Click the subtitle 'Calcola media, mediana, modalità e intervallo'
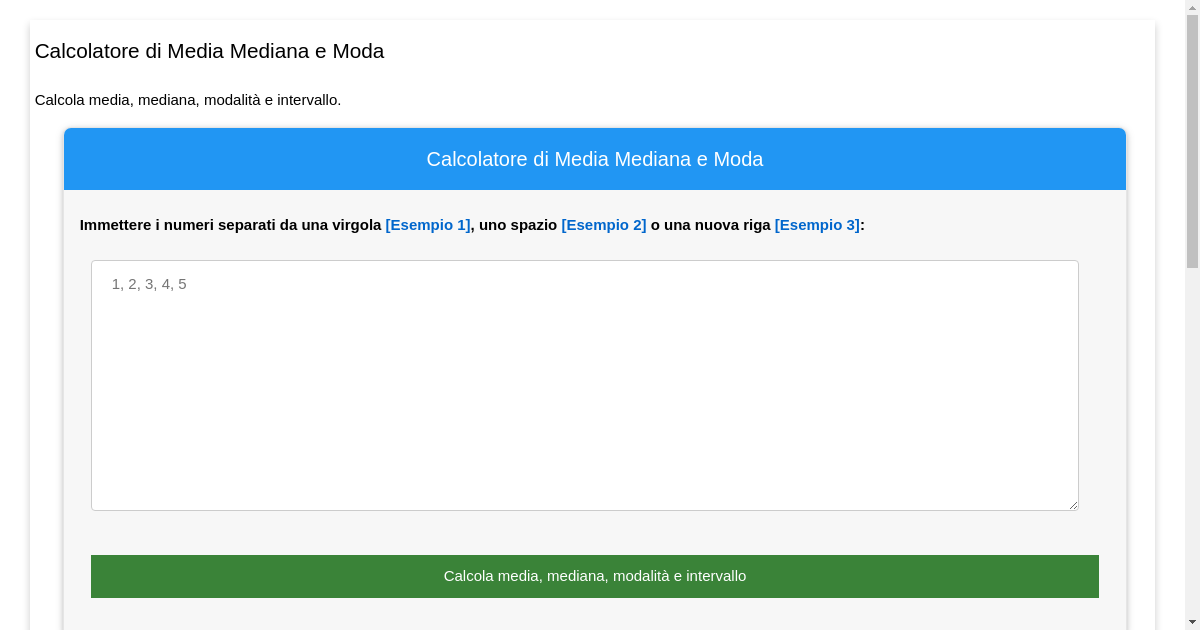Screen dimensions: 1200x630 [x=188, y=100]
